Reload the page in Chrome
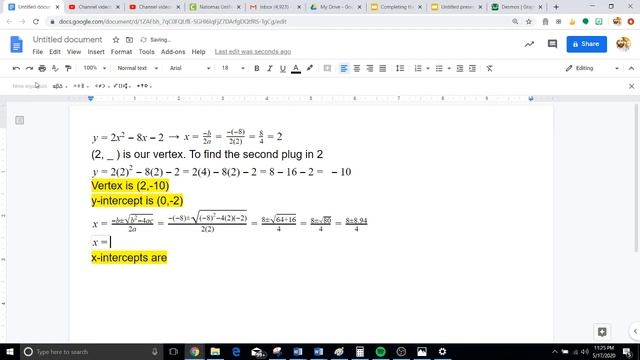This screenshot has width=640, height=360. [x=36, y=22]
